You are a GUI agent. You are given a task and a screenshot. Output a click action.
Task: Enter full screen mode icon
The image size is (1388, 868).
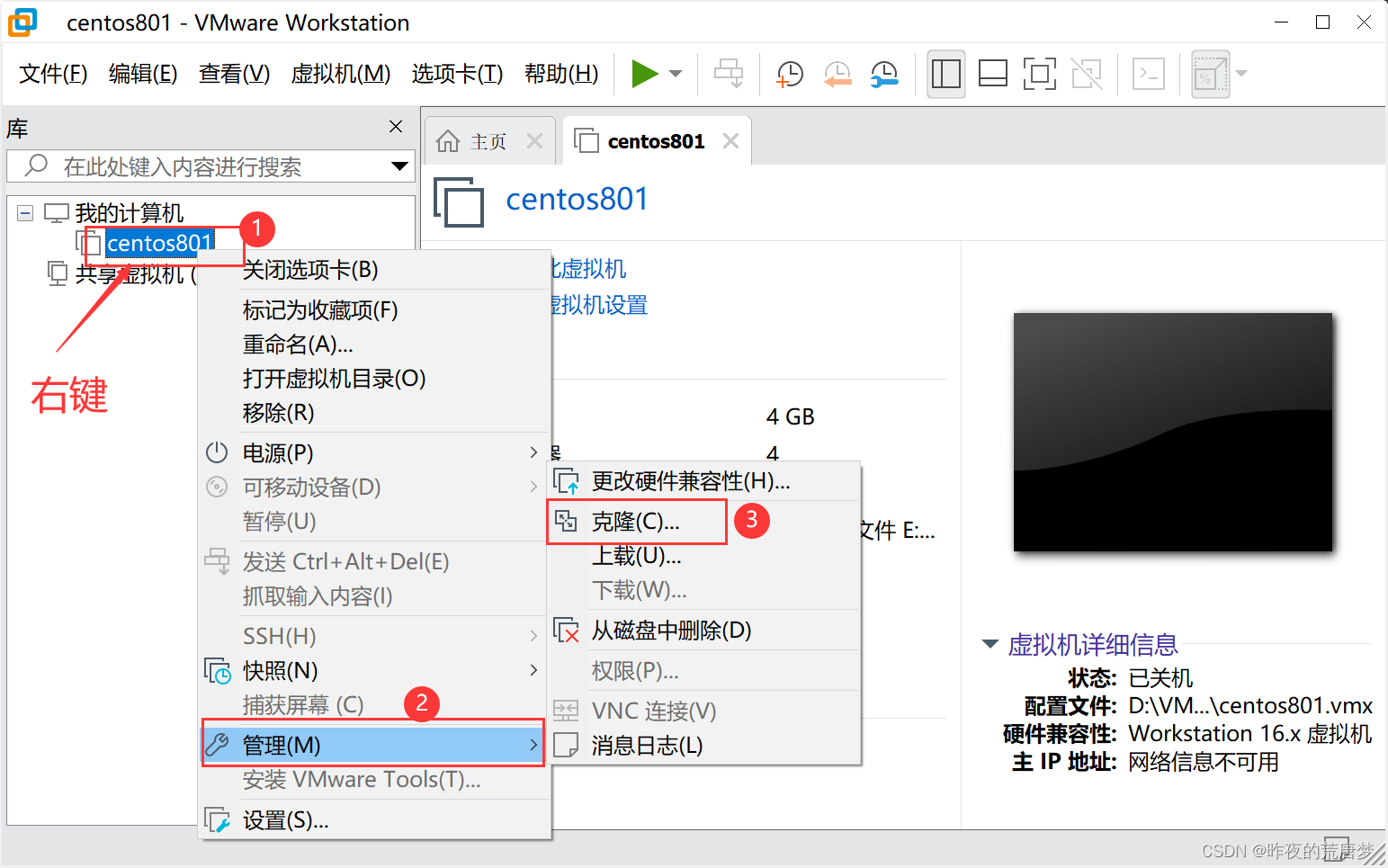[1040, 74]
